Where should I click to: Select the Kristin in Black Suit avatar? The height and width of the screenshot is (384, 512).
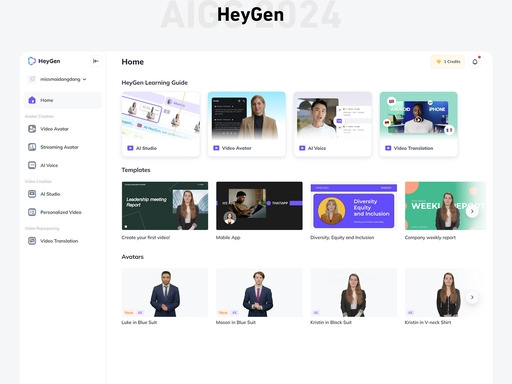354,293
